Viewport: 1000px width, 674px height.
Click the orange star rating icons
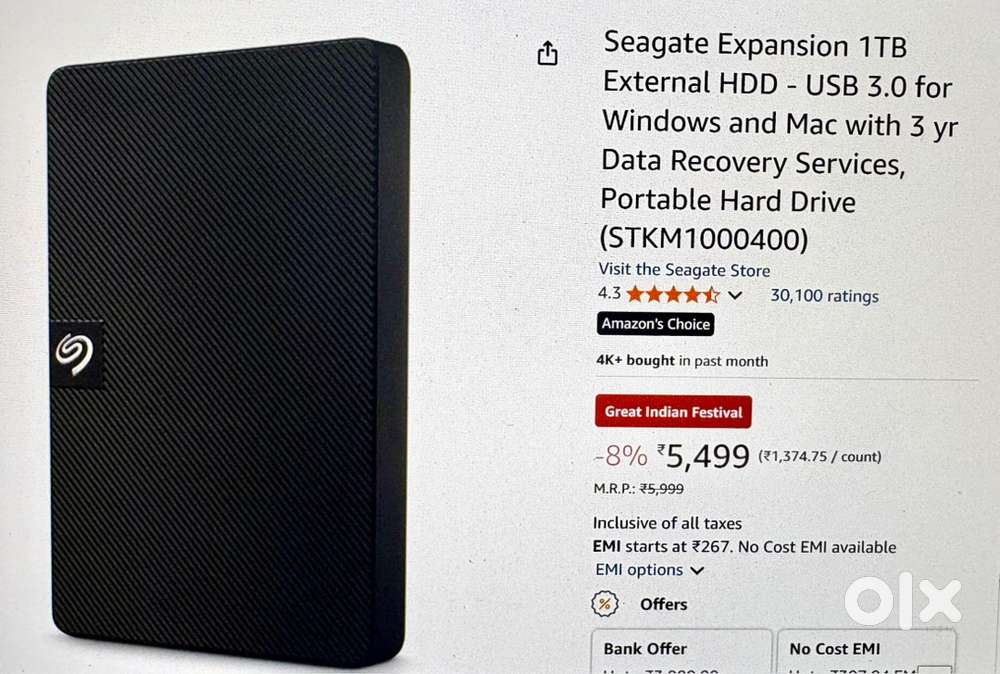point(673,295)
